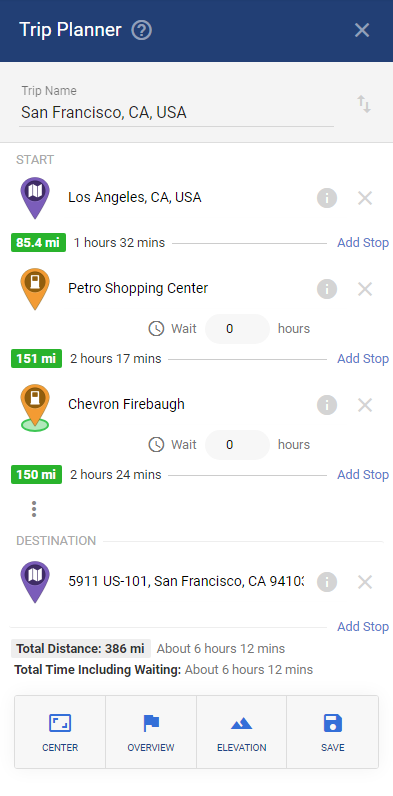This screenshot has height=796, width=393.
Task: Click the Los Angeles start map marker
Action: pos(35,197)
